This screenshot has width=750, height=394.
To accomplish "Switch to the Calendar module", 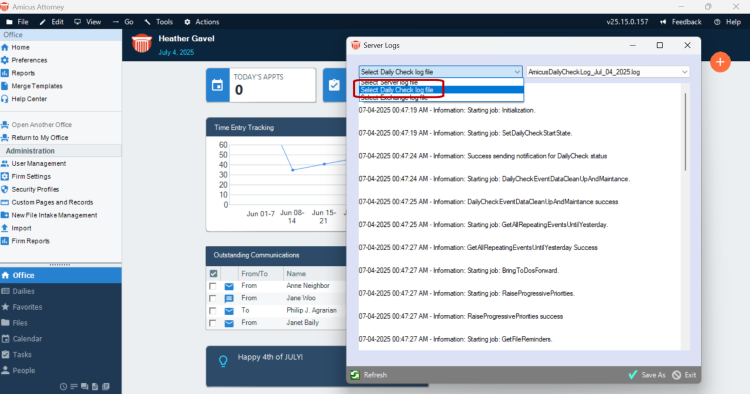I will (x=61, y=339).
